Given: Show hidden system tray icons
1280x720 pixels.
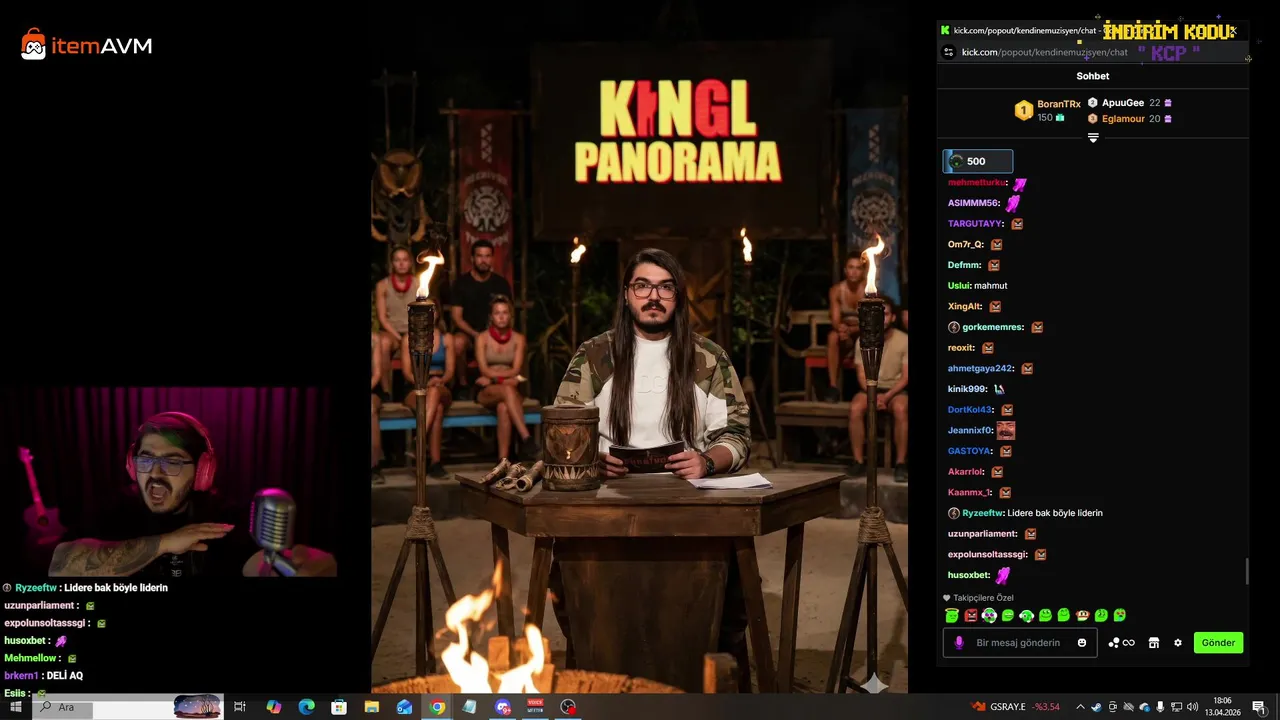Looking at the screenshot, I should [x=1080, y=707].
